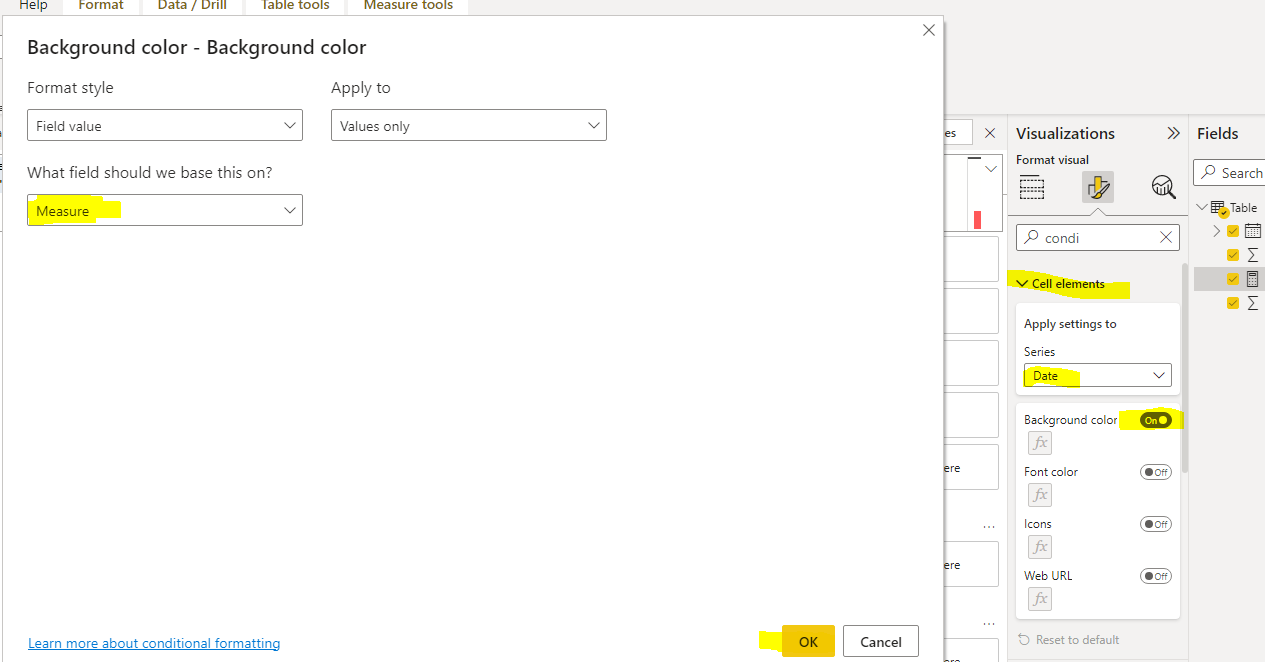Viewport: 1265px width, 662px height.
Task: Turn on the Font color toggle
Action: pos(1156,472)
